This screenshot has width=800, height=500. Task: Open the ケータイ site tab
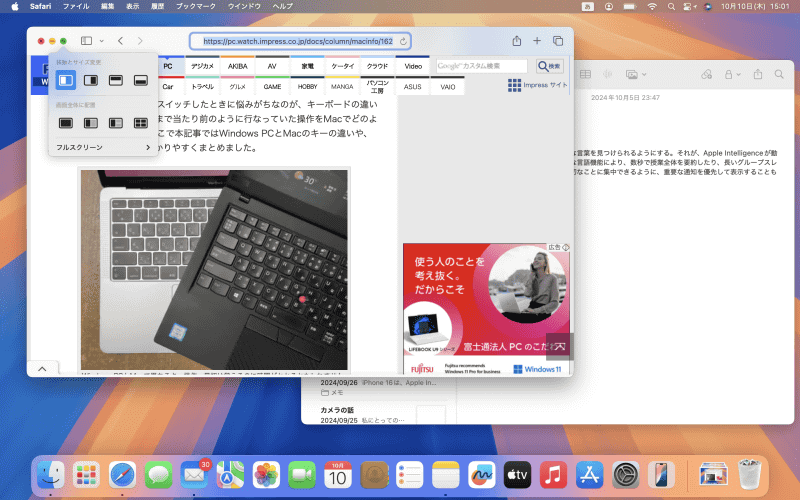[x=342, y=66]
